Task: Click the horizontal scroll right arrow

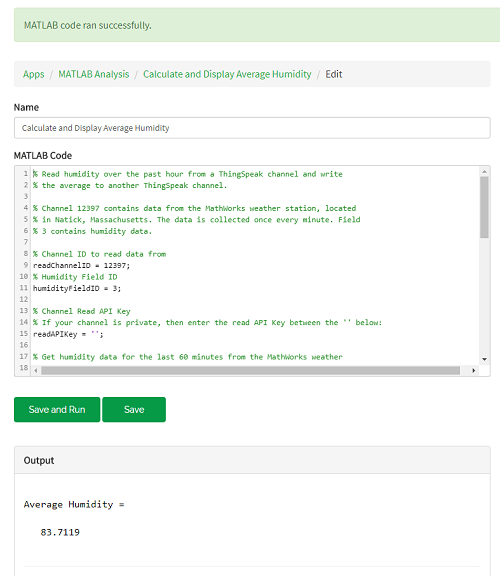Action: pos(474,371)
